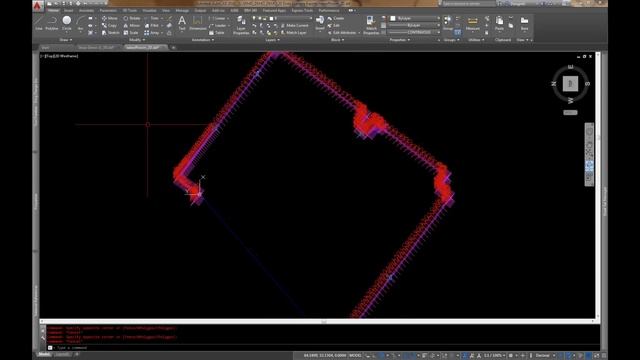Viewport: 640px width, 360px height.
Task: Select the Dimension tool
Action: coord(198,23)
